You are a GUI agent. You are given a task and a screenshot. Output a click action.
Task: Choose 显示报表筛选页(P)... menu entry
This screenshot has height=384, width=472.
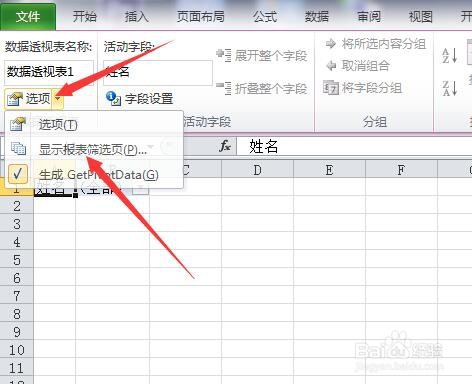94,150
